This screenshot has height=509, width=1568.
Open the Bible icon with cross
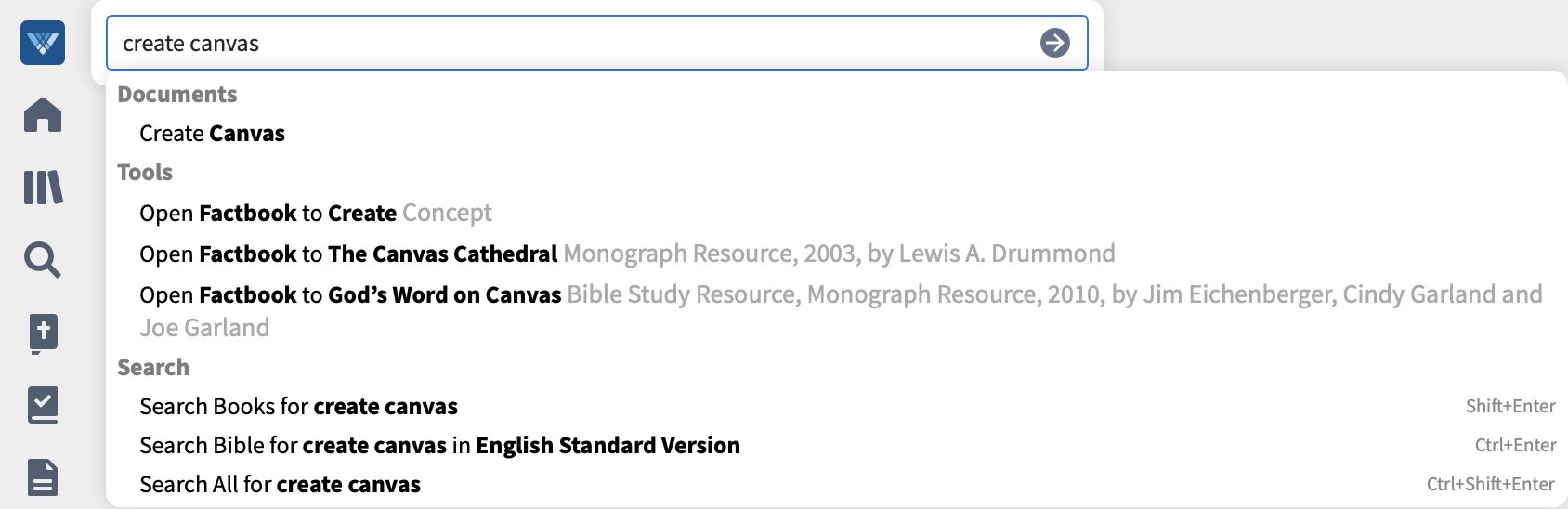pyautogui.click(x=43, y=333)
